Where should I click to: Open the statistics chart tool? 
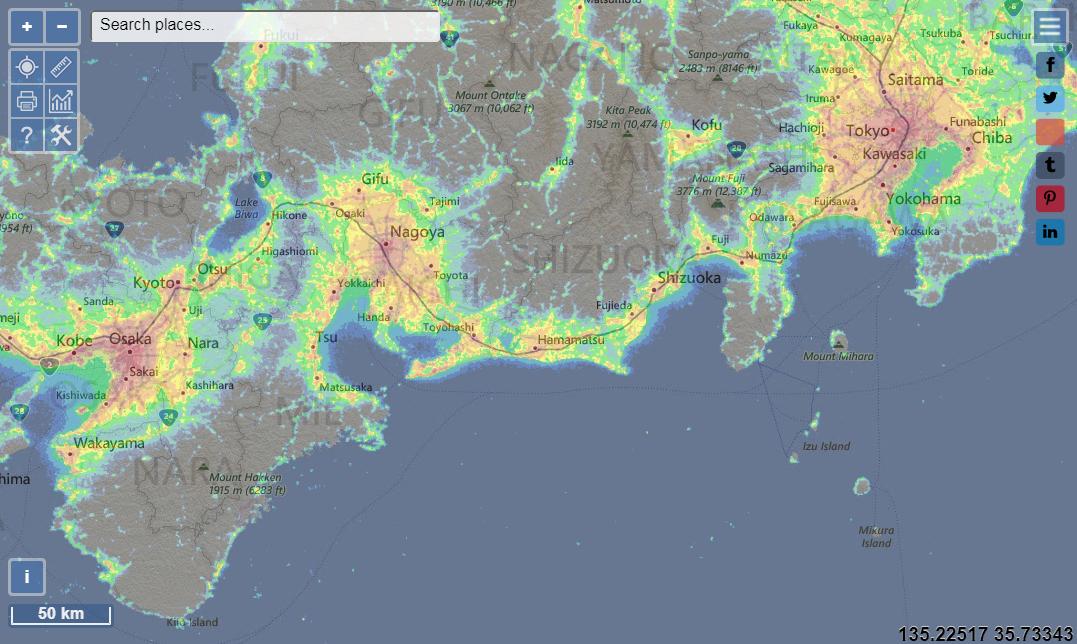tap(62, 101)
